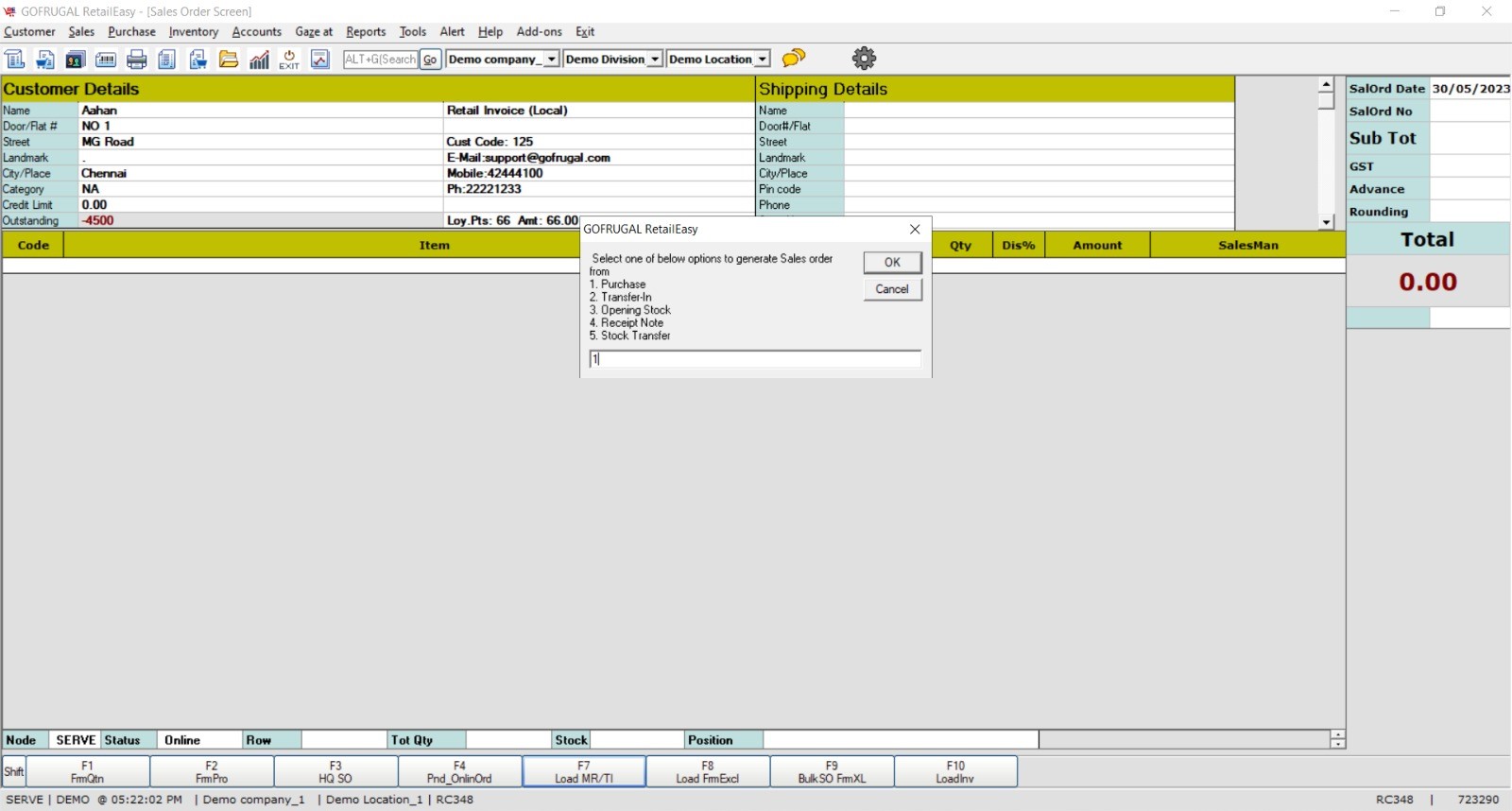The image size is (1512, 811).
Task: Open the Alert menu
Action: pos(453,31)
